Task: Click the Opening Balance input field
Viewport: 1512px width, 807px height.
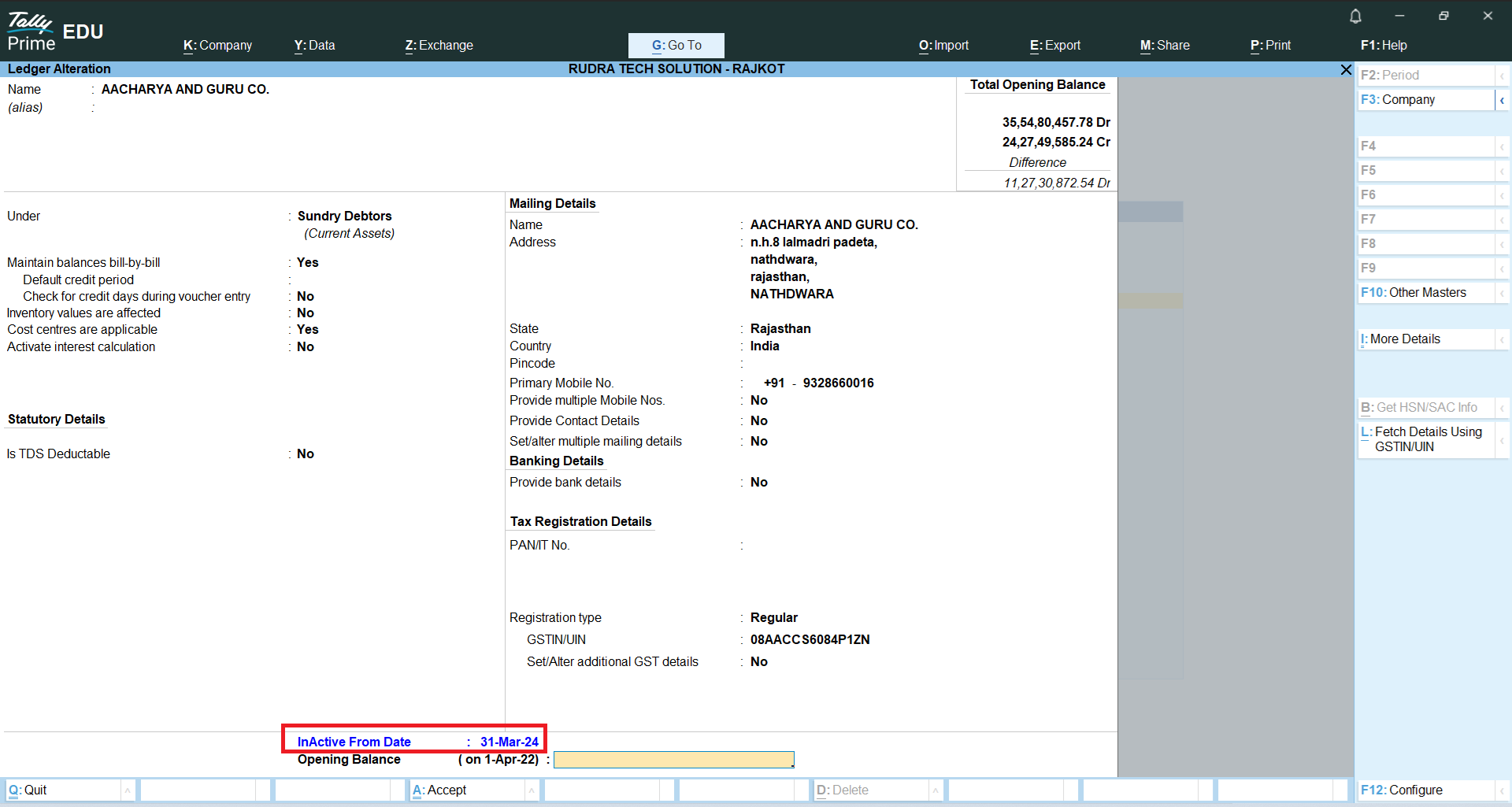Action: 673,760
